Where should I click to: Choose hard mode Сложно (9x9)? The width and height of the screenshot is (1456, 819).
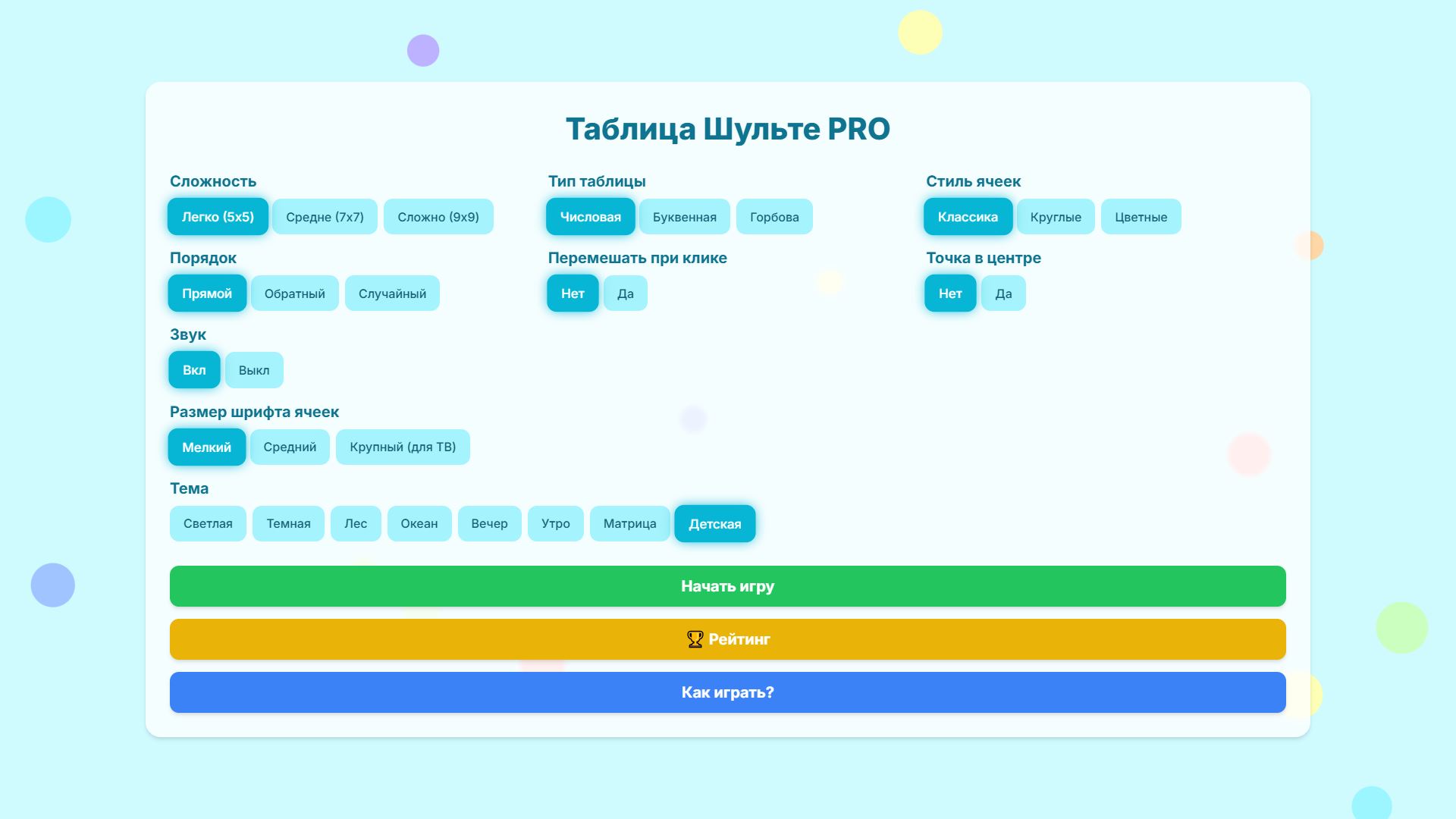point(438,217)
